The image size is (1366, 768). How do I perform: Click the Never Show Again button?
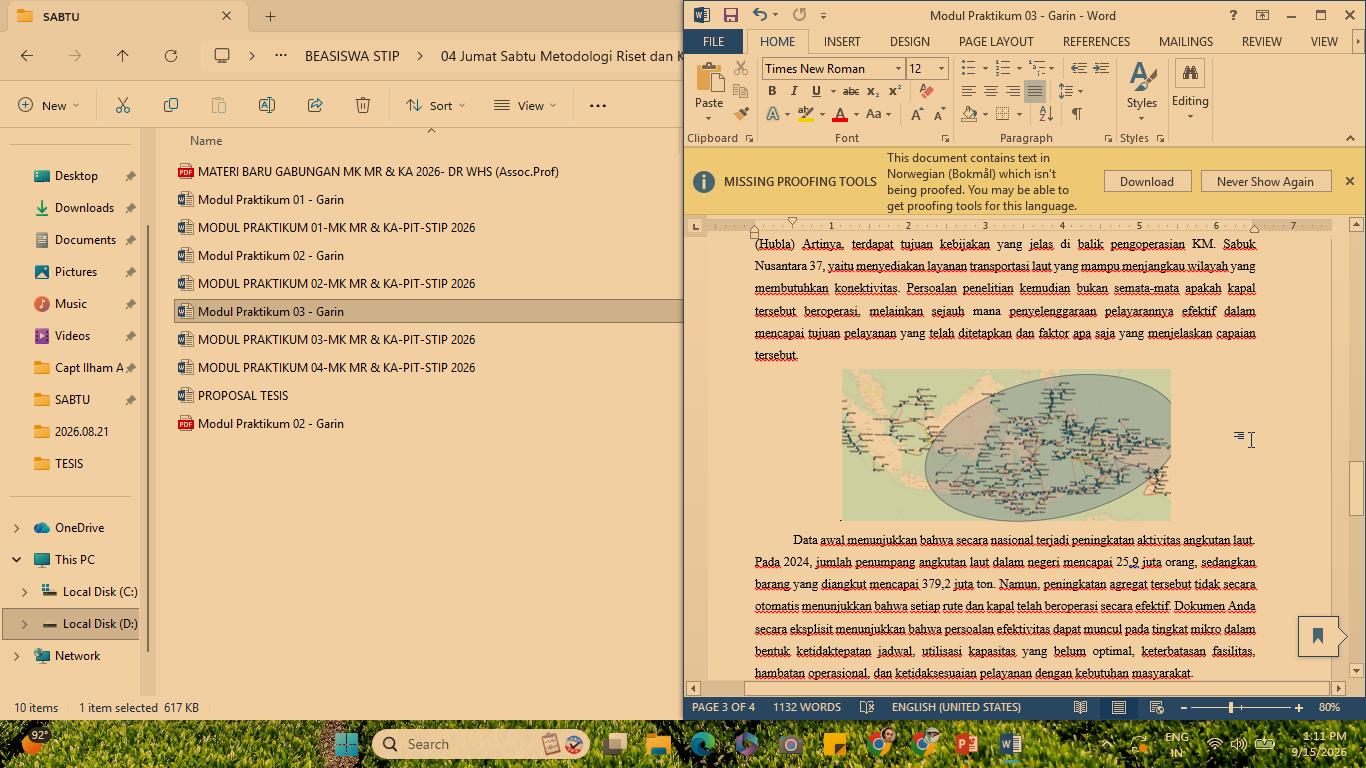(1265, 181)
